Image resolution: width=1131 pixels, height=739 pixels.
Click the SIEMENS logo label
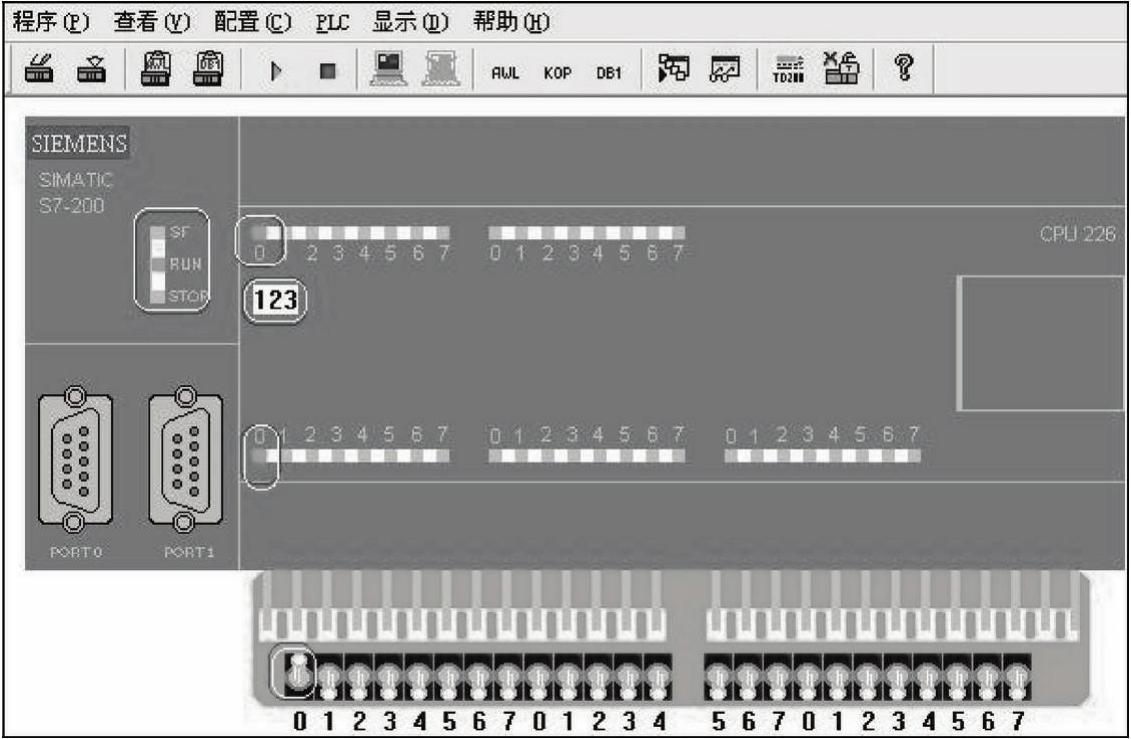click(x=79, y=143)
